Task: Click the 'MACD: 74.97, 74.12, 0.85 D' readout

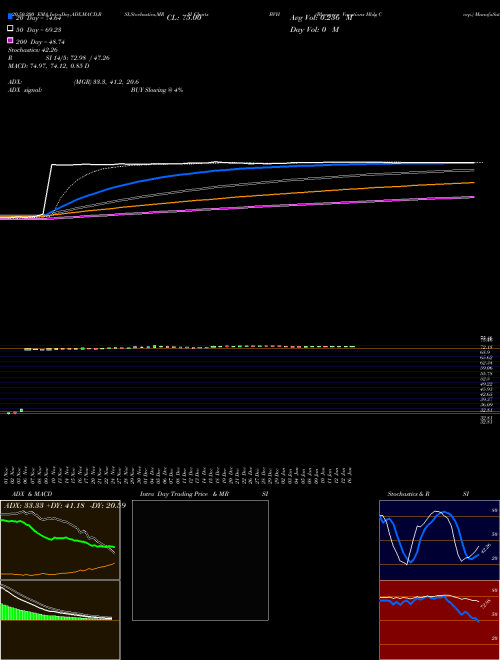Action: tap(49, 66)
